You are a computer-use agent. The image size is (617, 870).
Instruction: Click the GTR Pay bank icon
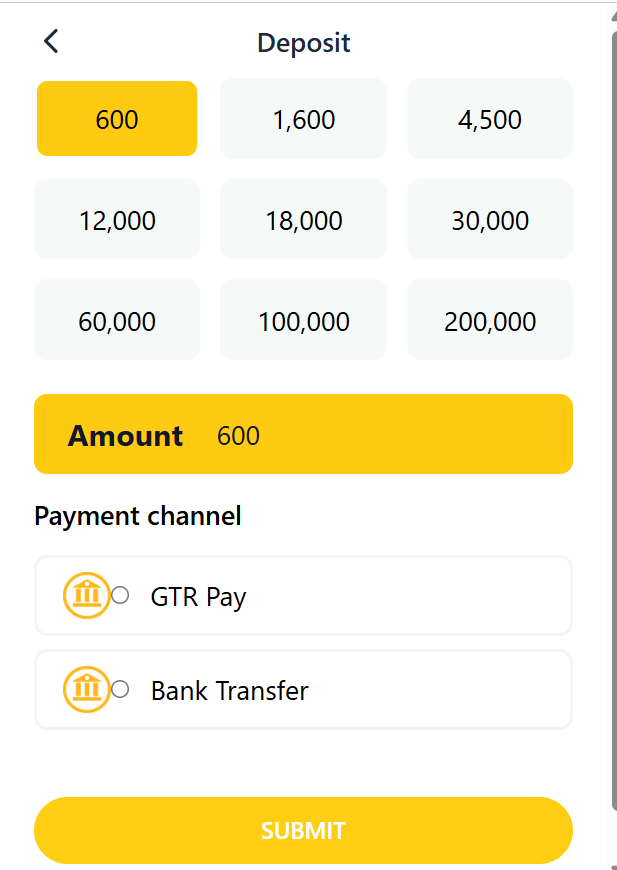(x=87, y=595)
